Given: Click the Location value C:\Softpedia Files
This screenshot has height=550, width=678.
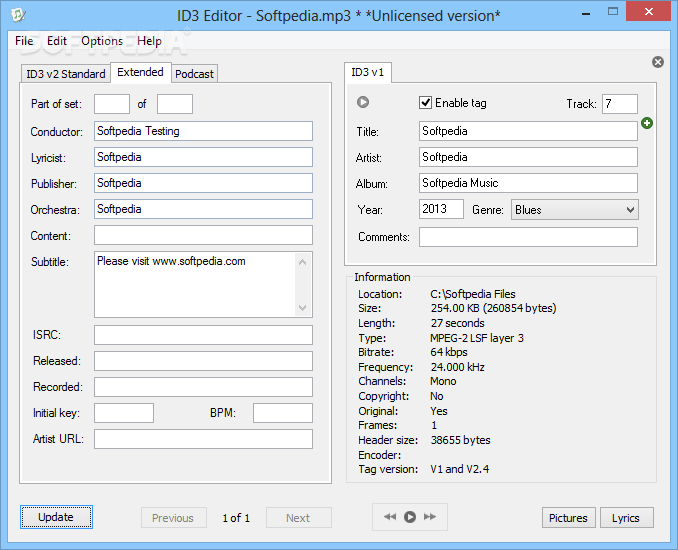Looking at the screenshot, I should click(473, 294).
